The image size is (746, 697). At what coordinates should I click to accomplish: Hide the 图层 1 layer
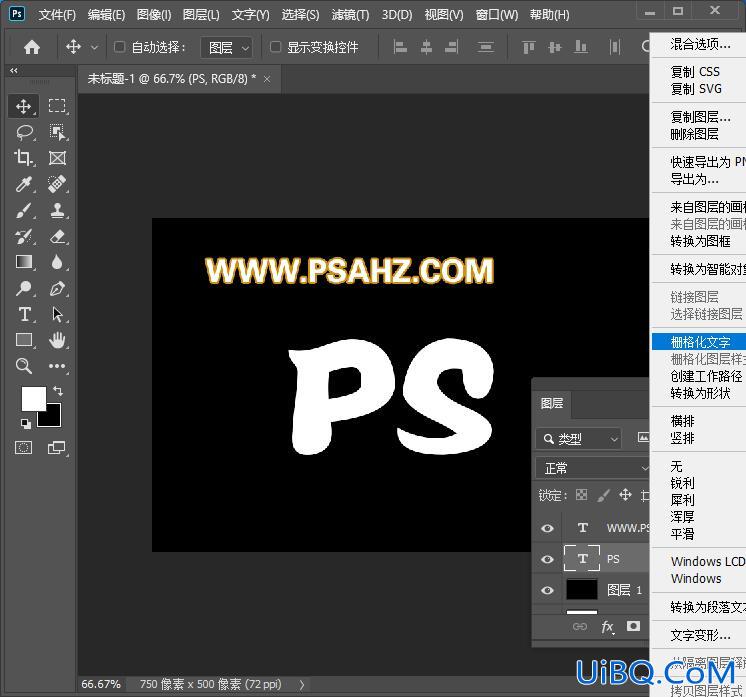click(x=547, y=590)
